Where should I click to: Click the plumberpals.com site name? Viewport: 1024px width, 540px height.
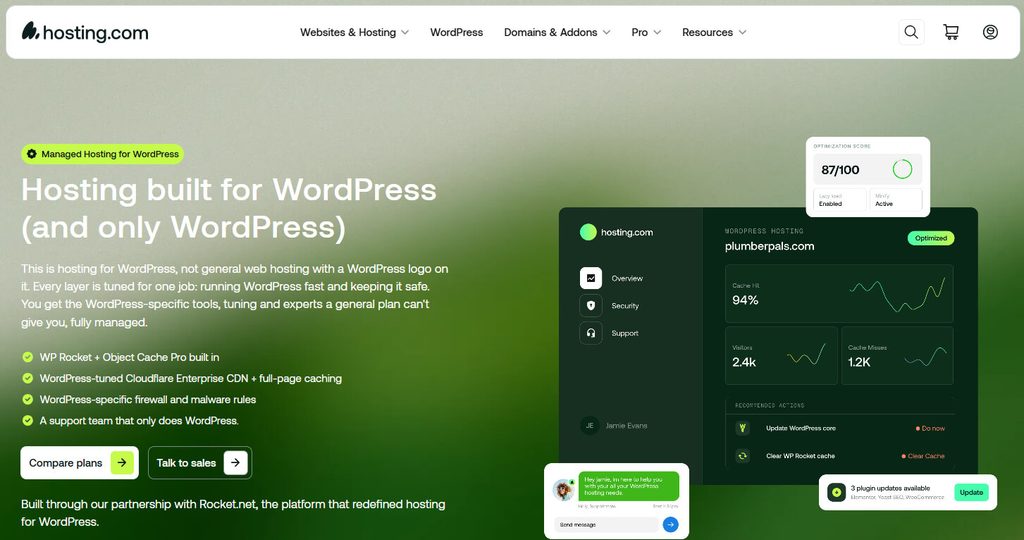point(769,246)
